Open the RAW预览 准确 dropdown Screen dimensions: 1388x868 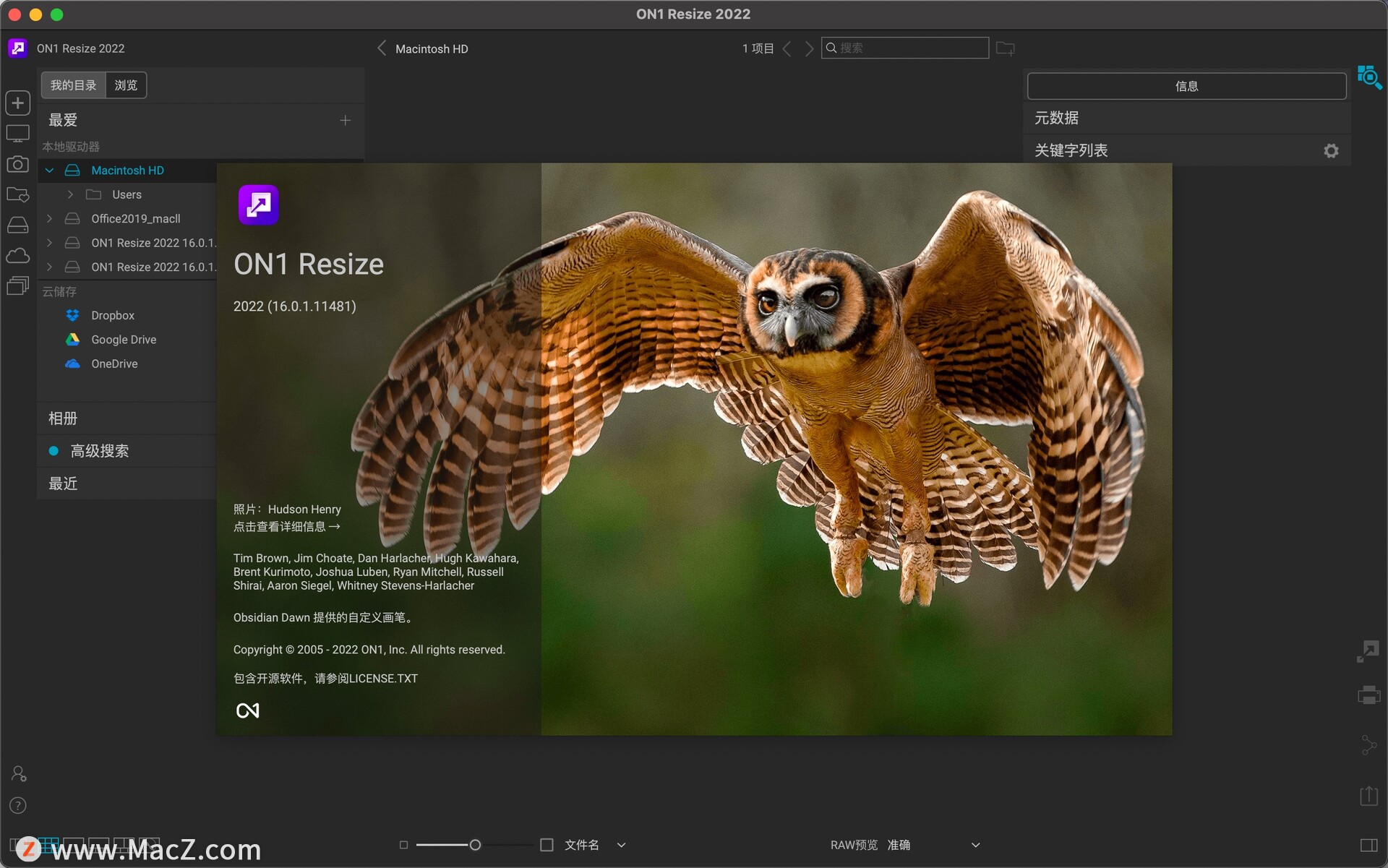(x=933, y=845)
